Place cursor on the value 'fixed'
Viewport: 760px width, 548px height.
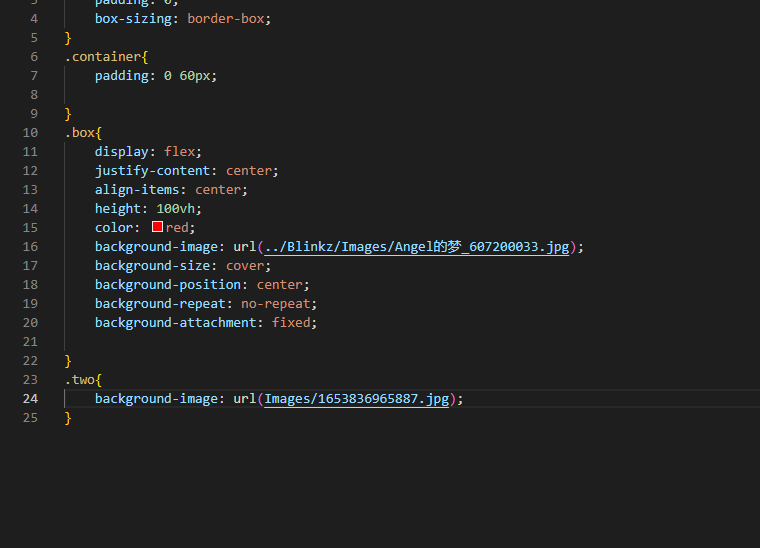tap(292, 323)
